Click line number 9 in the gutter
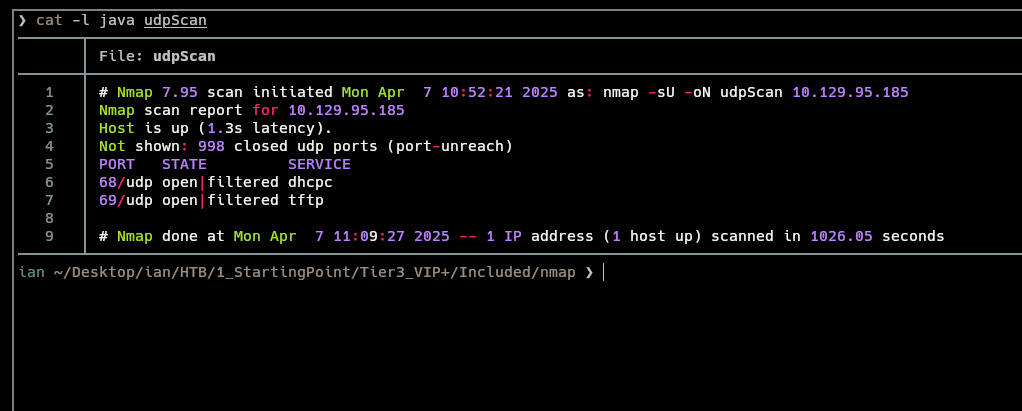This screenshot has width=1022, height=411. [49, 236]
